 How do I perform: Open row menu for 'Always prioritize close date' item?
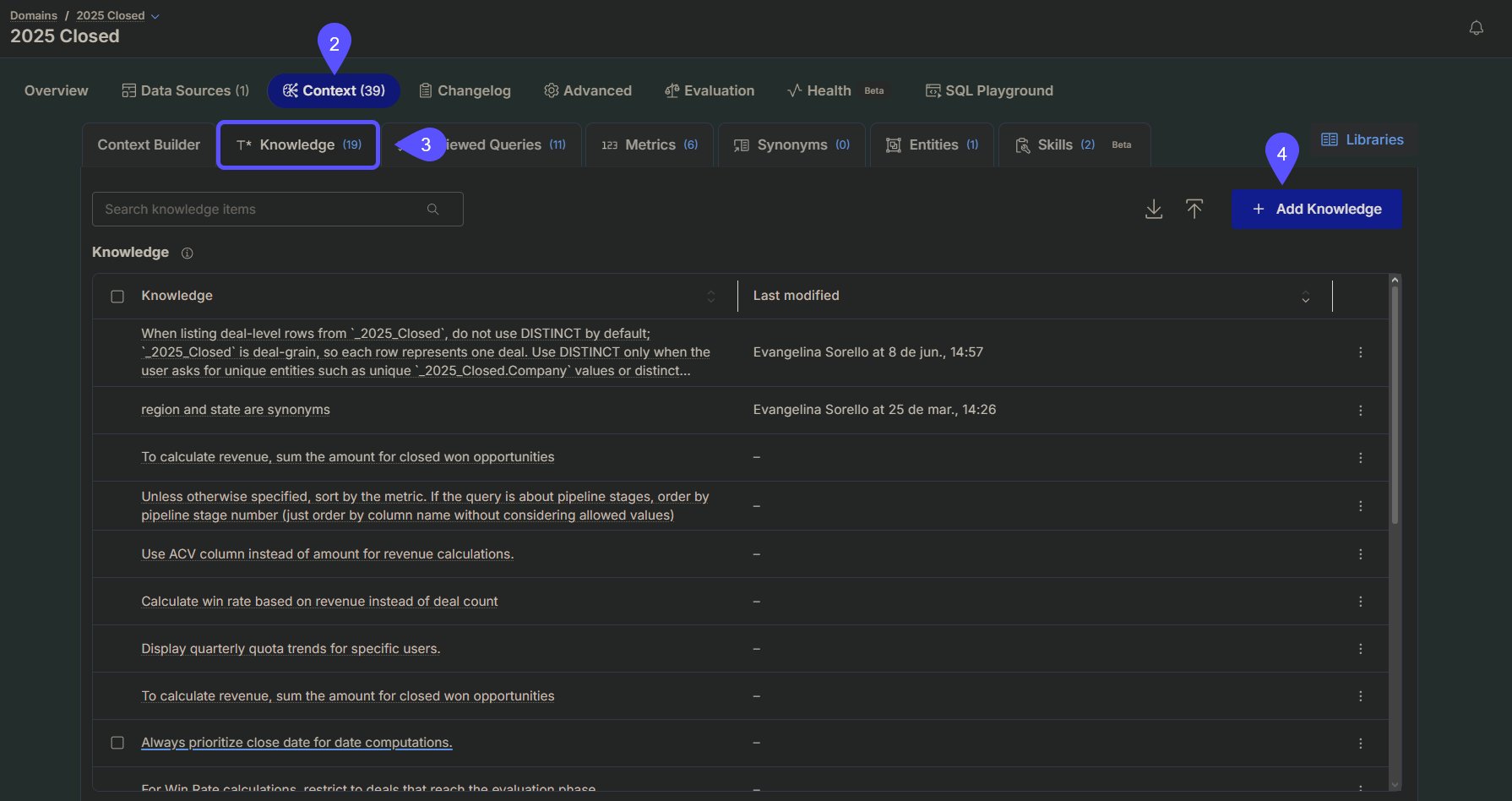[1360, 743]
